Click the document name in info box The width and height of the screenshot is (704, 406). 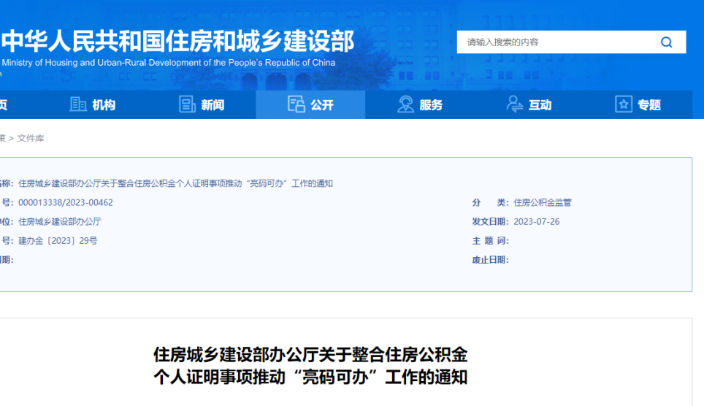[x=176, y=183]
